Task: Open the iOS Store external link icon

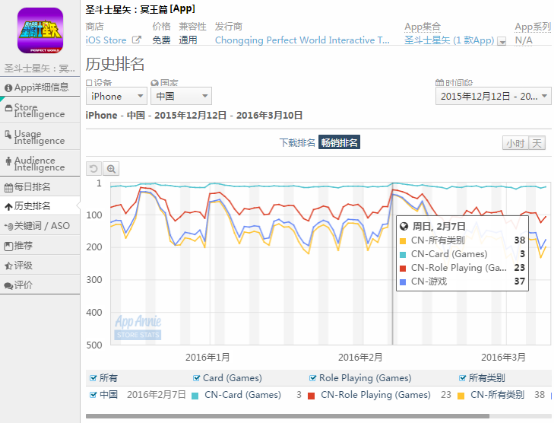Action: 136,40
